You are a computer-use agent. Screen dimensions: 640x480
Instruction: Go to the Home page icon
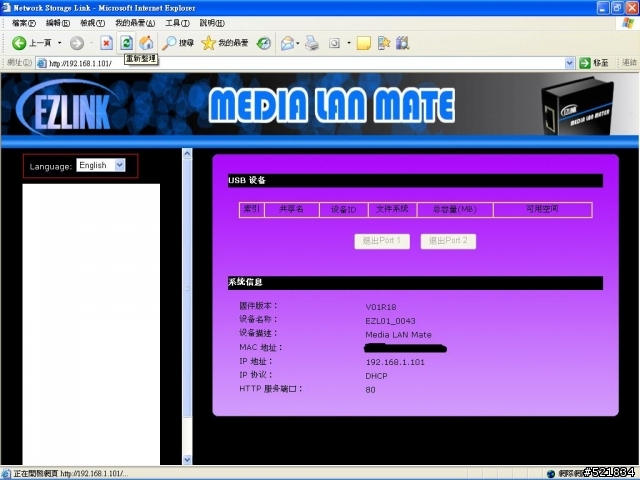[x=146, y=43]
